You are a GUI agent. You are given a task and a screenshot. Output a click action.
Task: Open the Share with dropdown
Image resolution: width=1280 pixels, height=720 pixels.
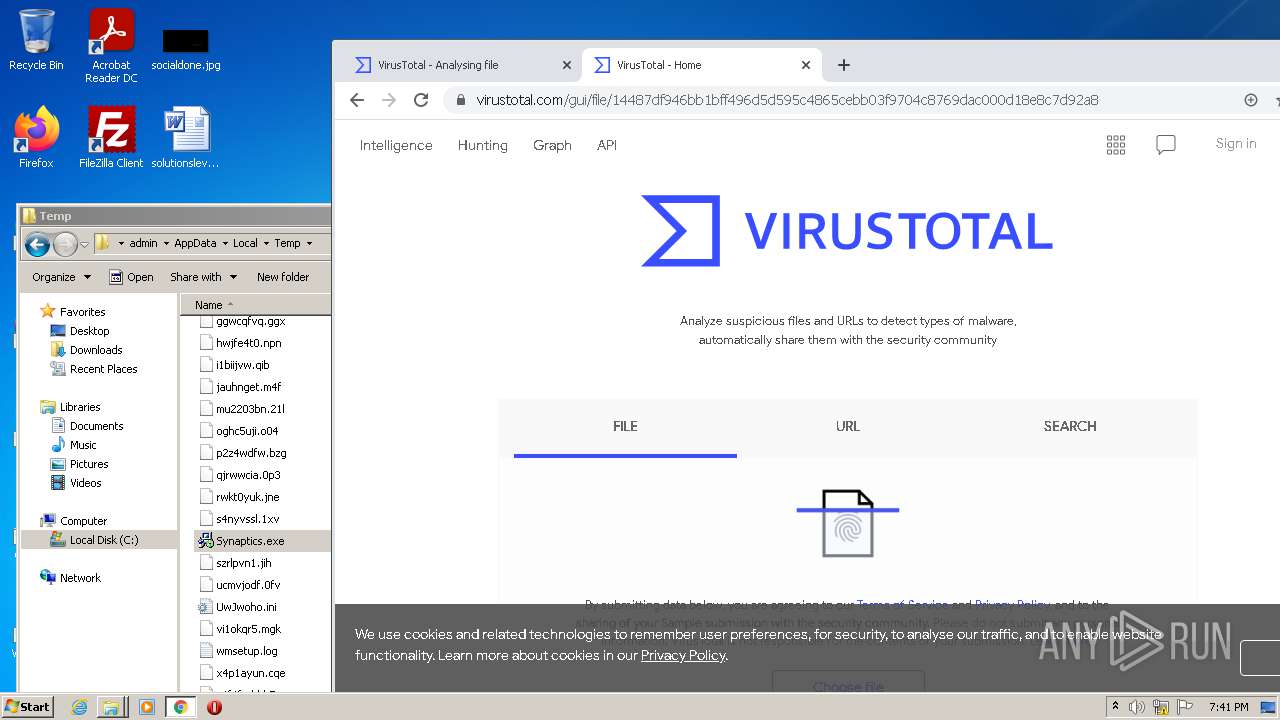[203, 277]
